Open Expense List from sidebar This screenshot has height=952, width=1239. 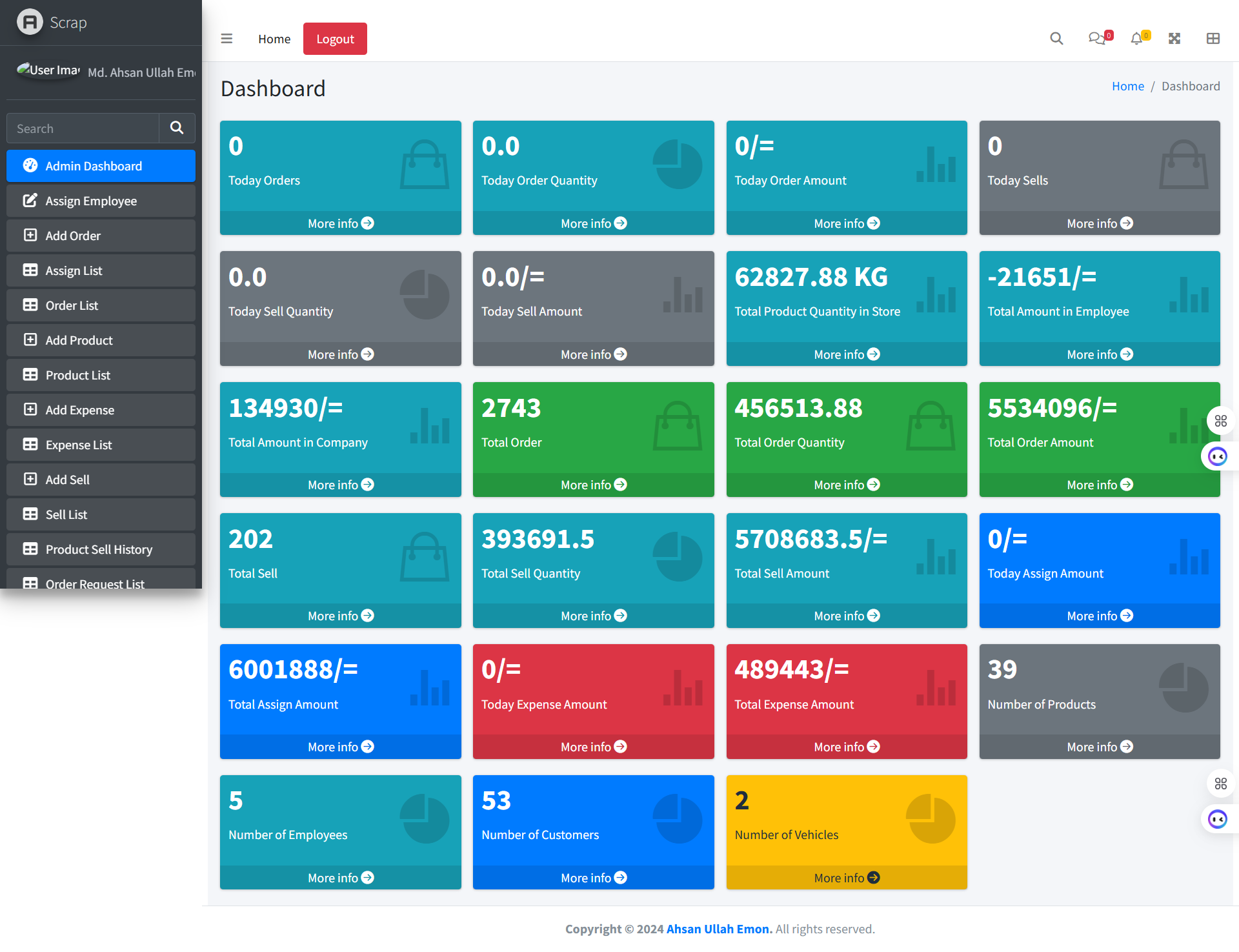click(78, 445)
